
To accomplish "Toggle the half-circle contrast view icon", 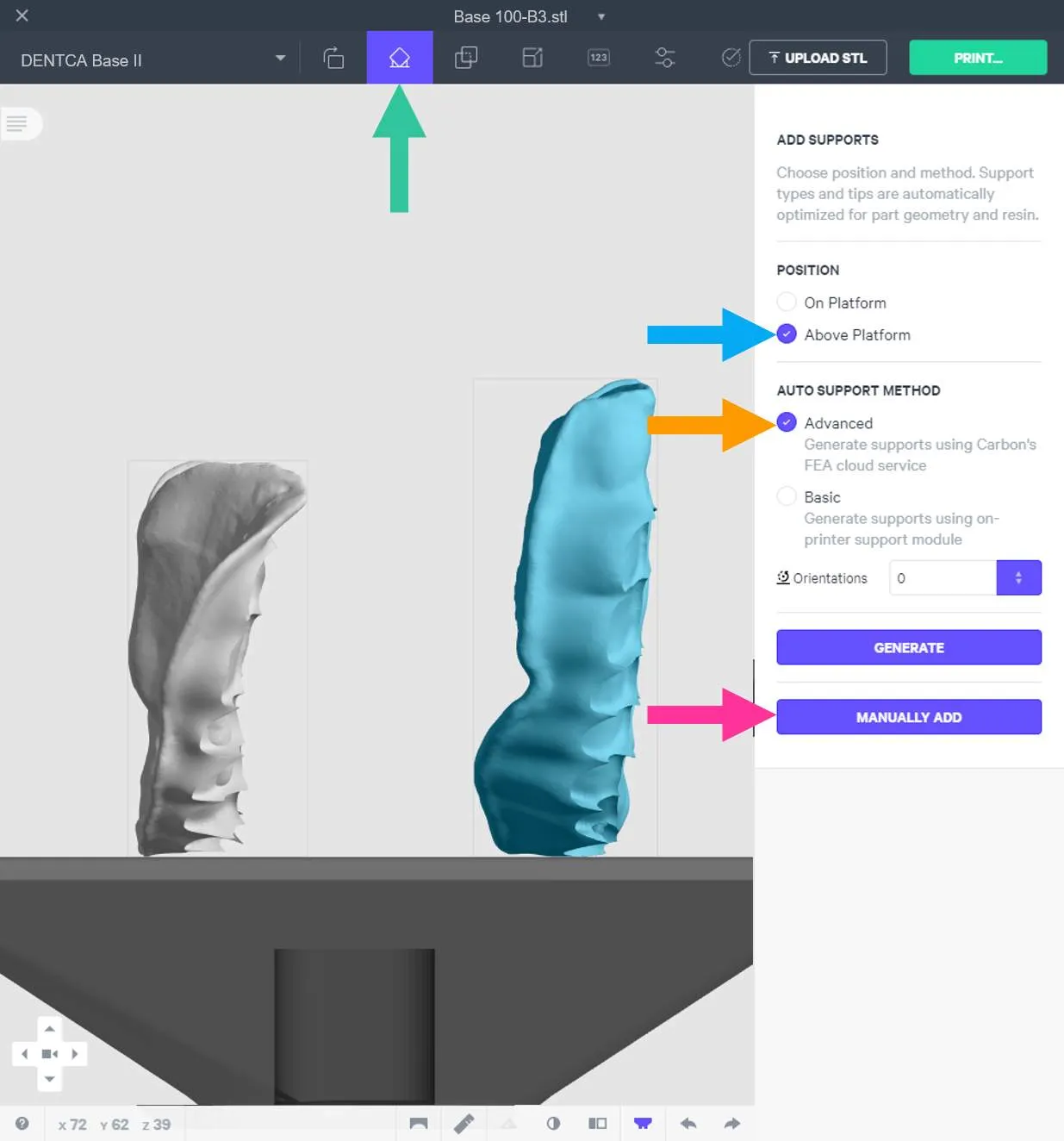I will (x=553, y=1124).
